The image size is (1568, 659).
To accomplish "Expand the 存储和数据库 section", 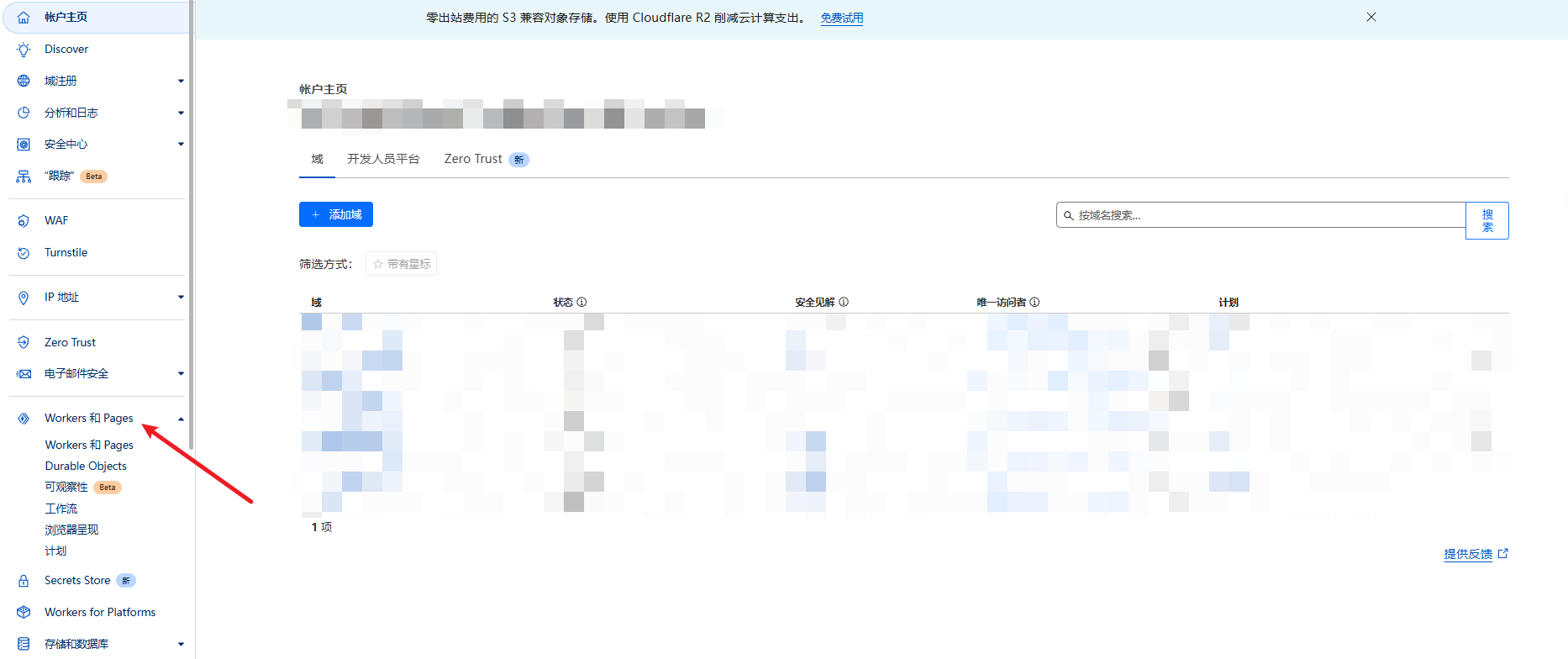I will pyautogui.click(x=181, y=645).
